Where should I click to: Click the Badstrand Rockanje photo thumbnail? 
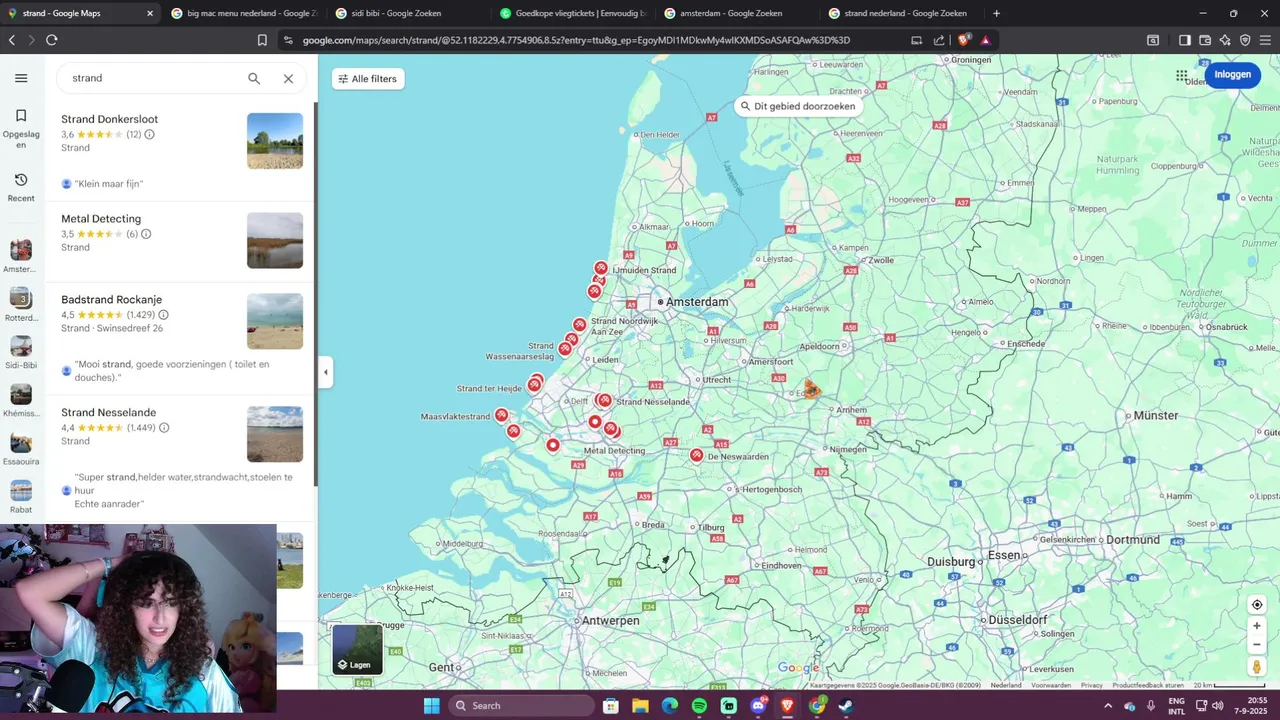pyautogui.click(x=275, y=321)
